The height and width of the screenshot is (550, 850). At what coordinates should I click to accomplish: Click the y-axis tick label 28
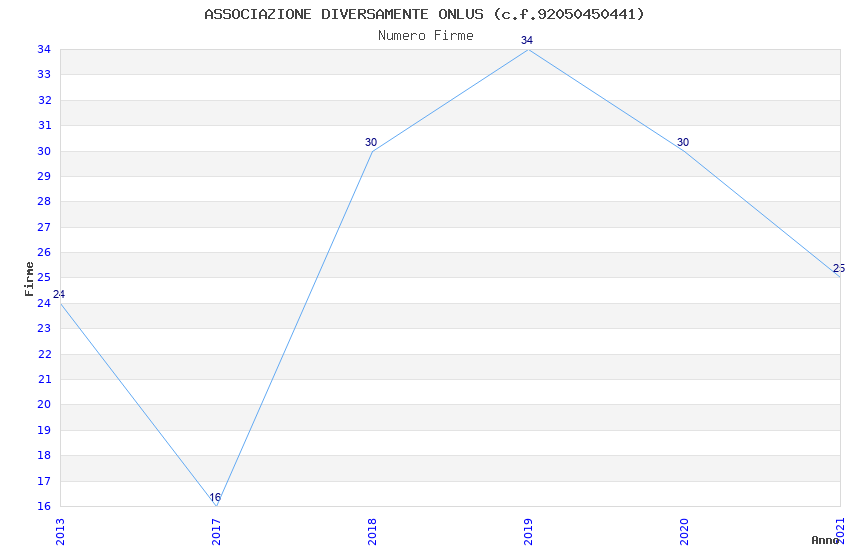coord(44,201)
